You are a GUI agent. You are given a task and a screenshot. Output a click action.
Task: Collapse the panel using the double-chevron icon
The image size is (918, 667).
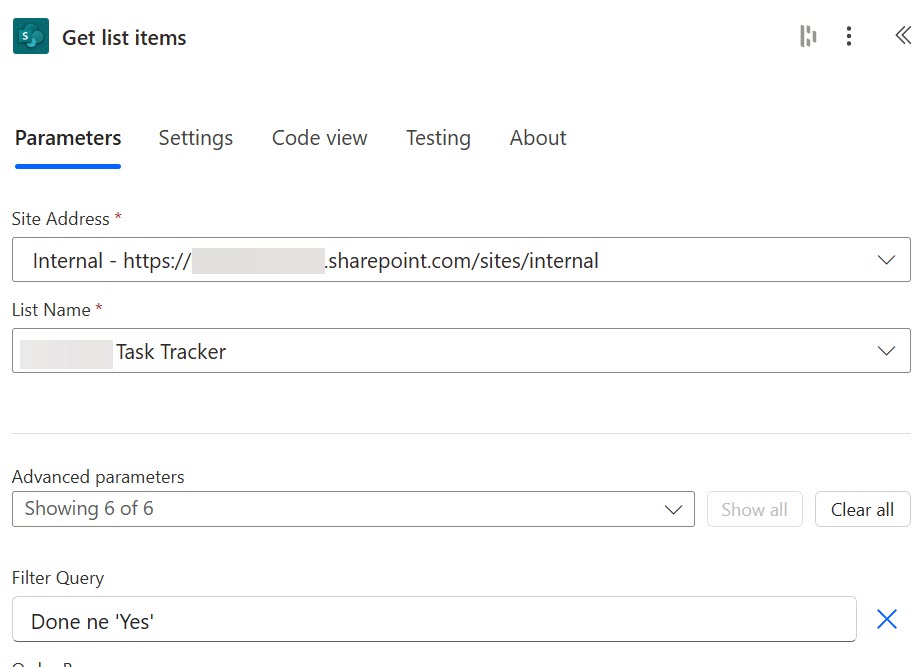(x=902, y=34)
